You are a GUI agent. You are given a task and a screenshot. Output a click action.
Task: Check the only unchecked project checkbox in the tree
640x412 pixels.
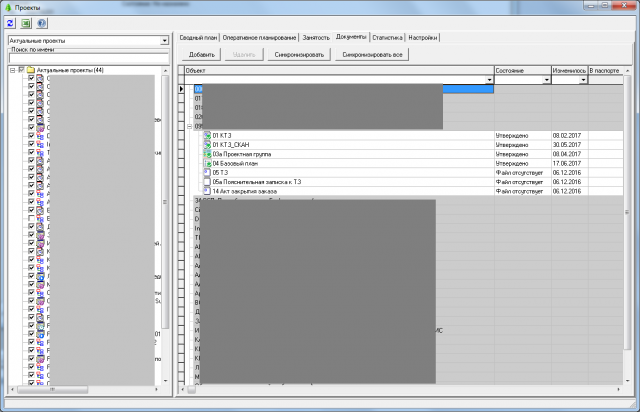pos(31,218)
